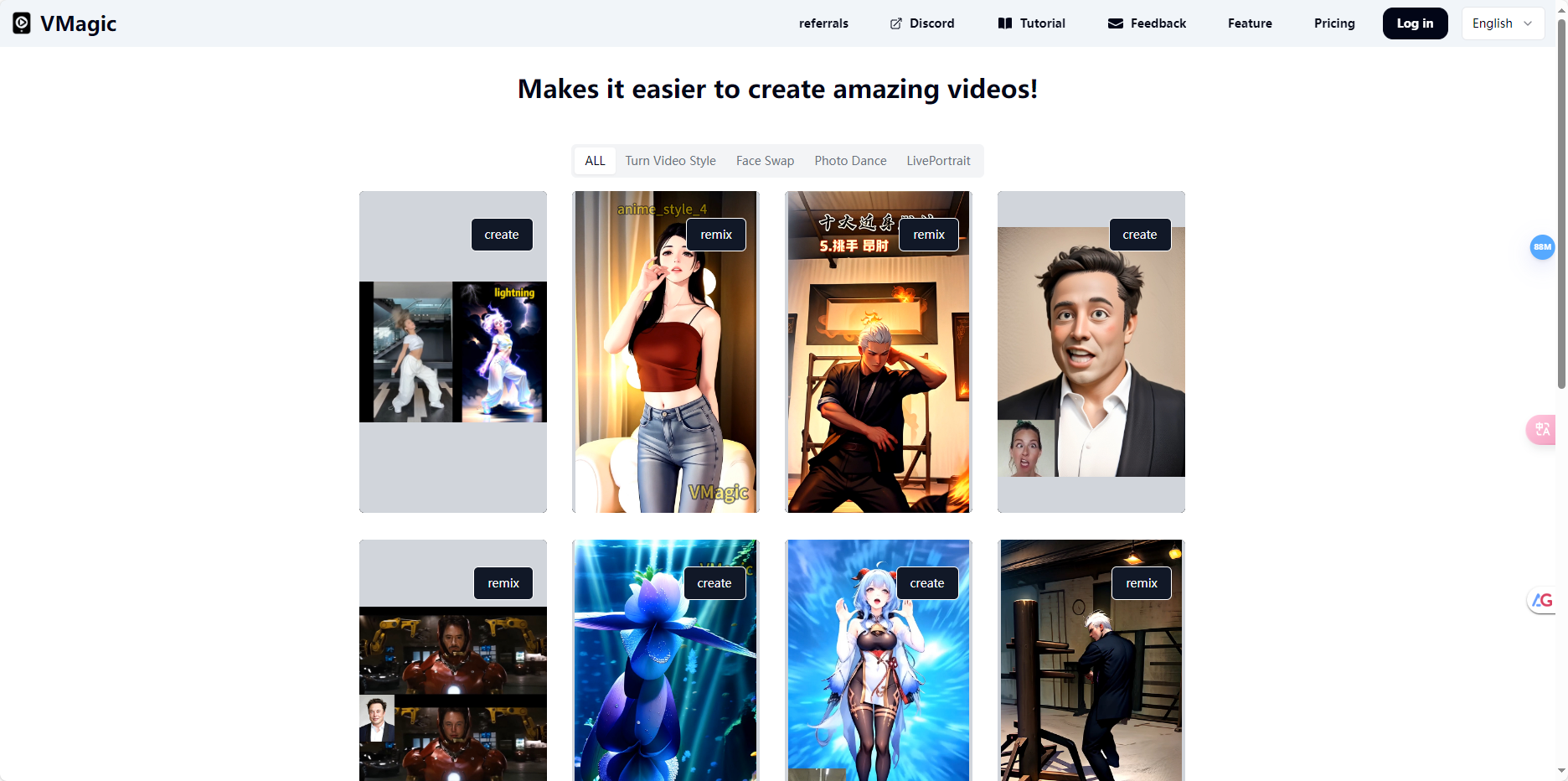Click the Feedback envelope icon
The width and height of the screenshot is (1568, 781).
(x=1115, y=23)
